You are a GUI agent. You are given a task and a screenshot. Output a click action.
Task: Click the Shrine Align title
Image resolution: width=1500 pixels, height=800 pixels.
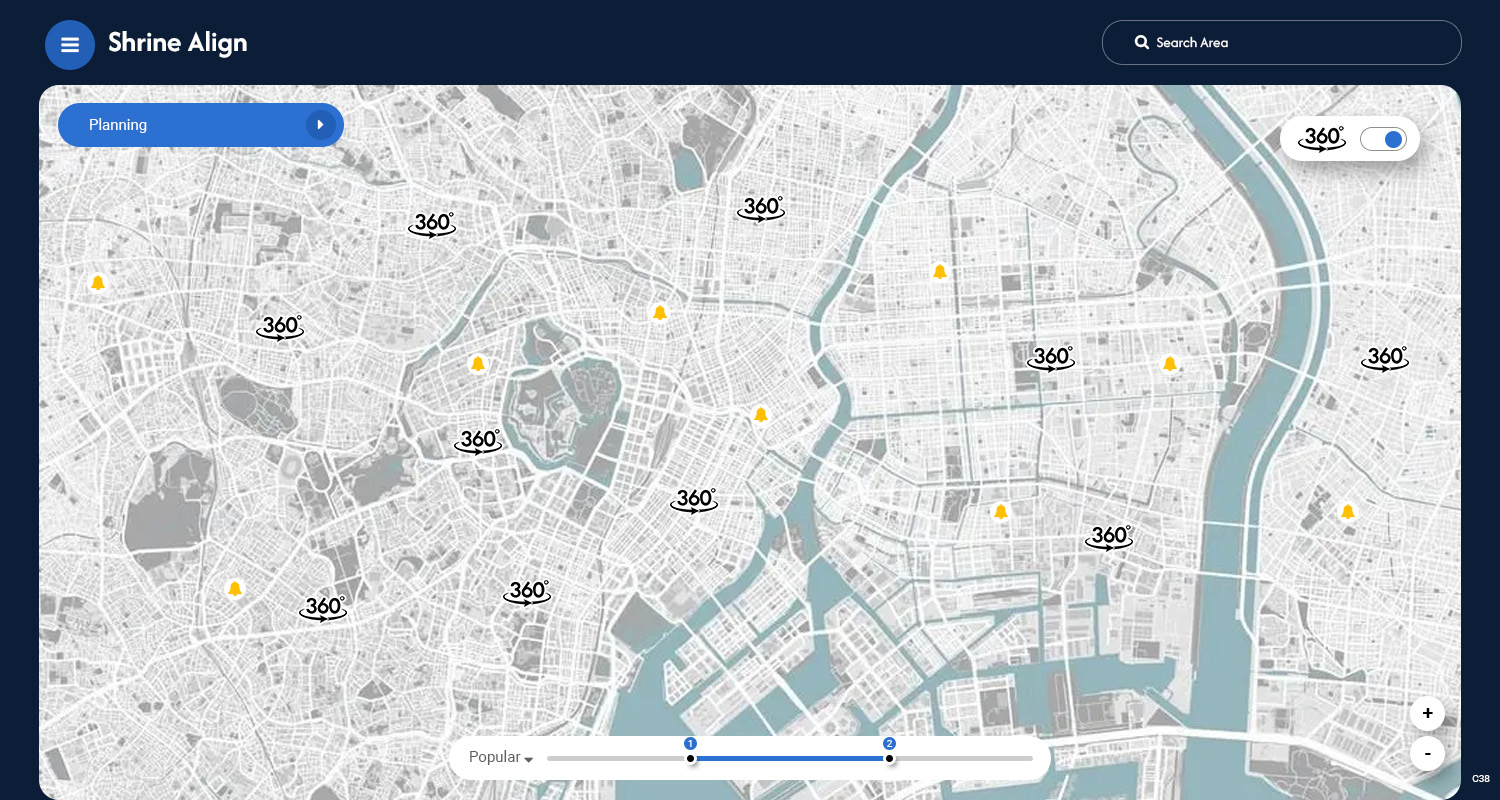(x=177, y=43)
